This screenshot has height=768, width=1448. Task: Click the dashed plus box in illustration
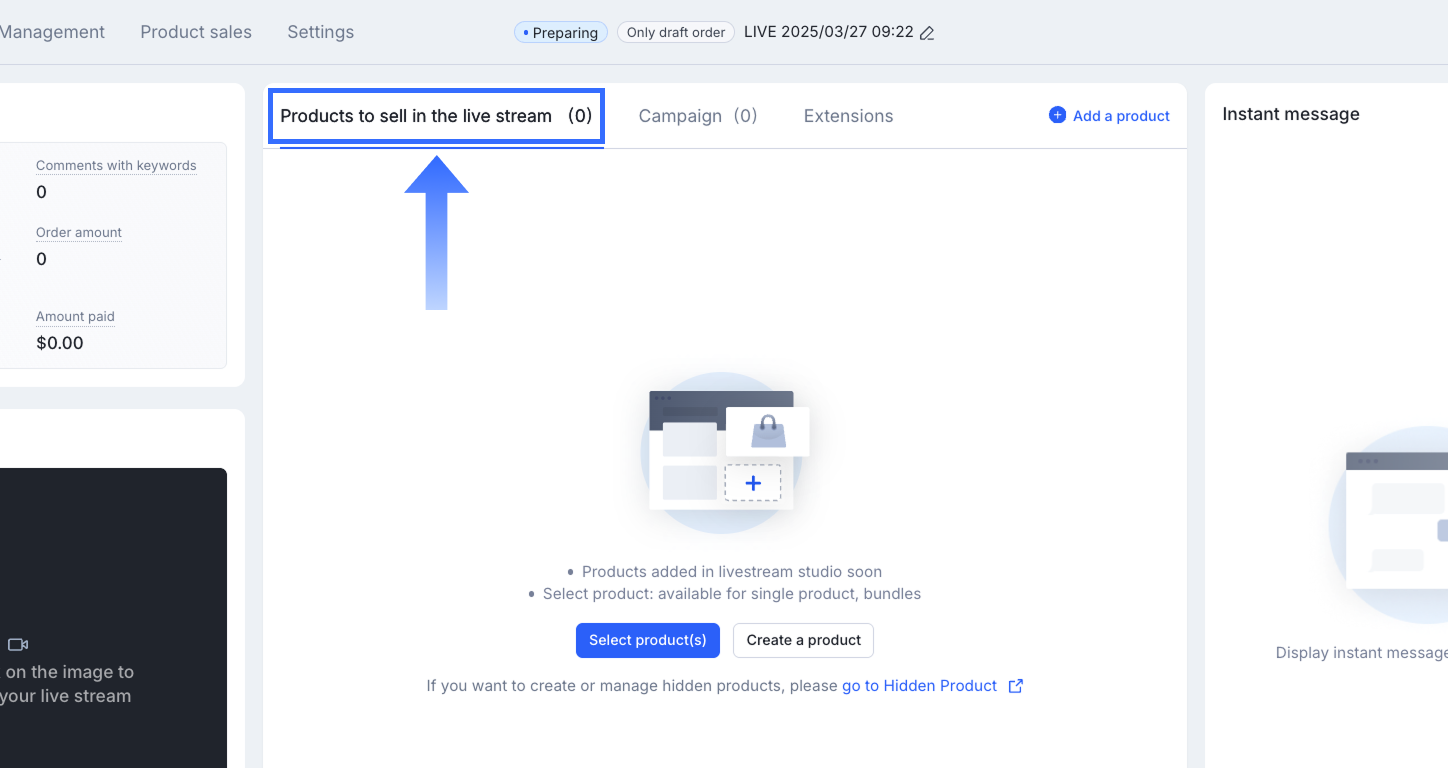[753, 483]
